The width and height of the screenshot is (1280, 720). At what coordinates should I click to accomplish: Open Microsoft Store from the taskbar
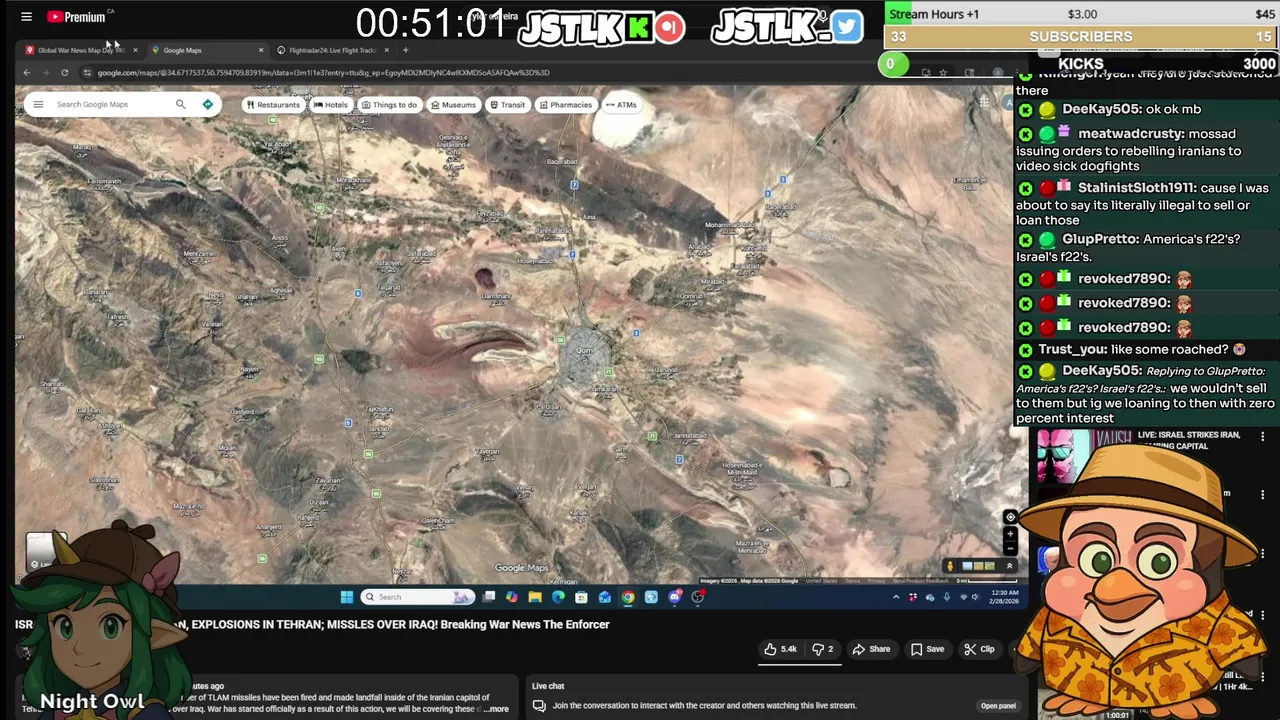581,597
